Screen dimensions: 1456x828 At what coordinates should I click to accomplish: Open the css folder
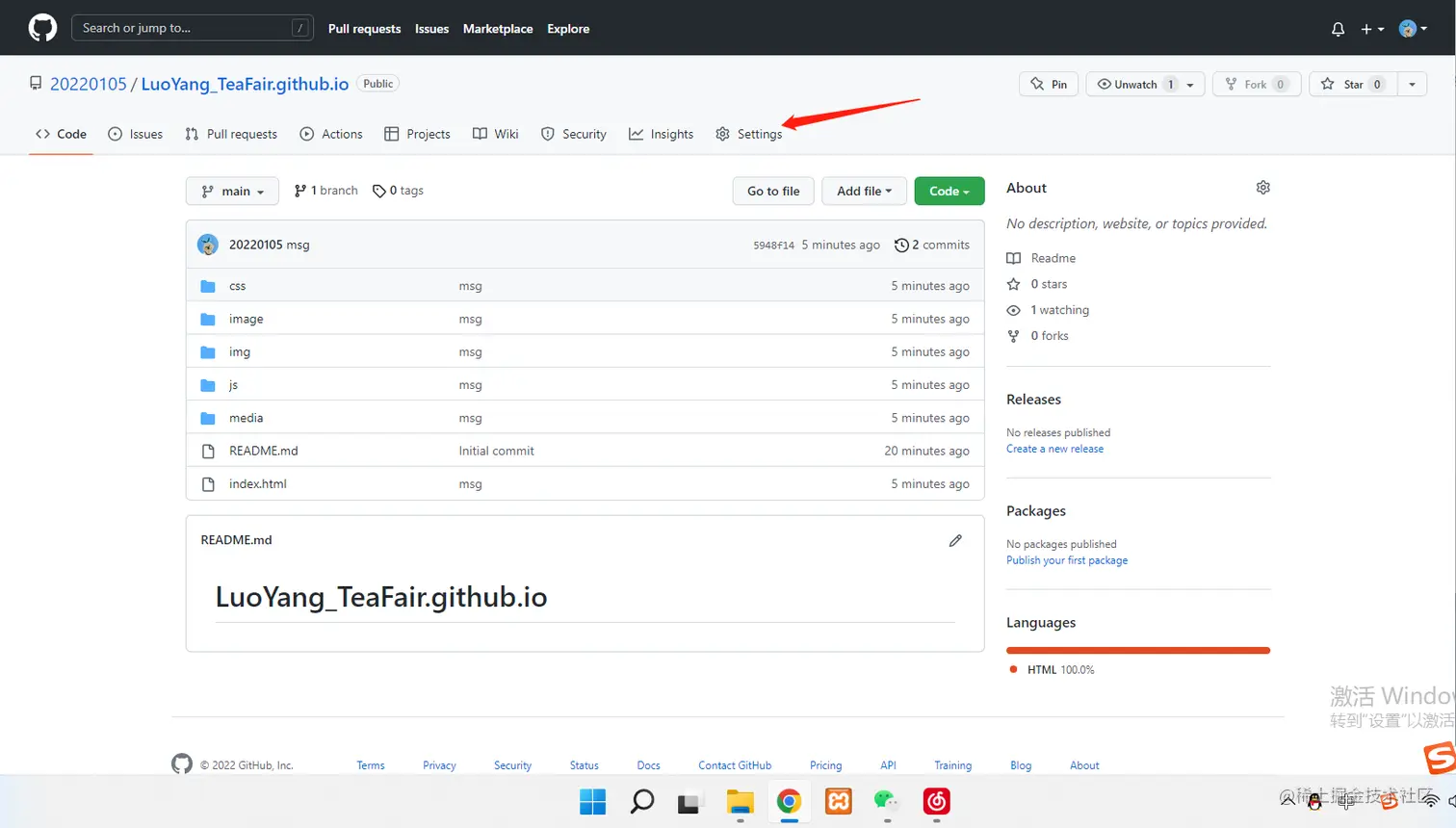(238, 286)
